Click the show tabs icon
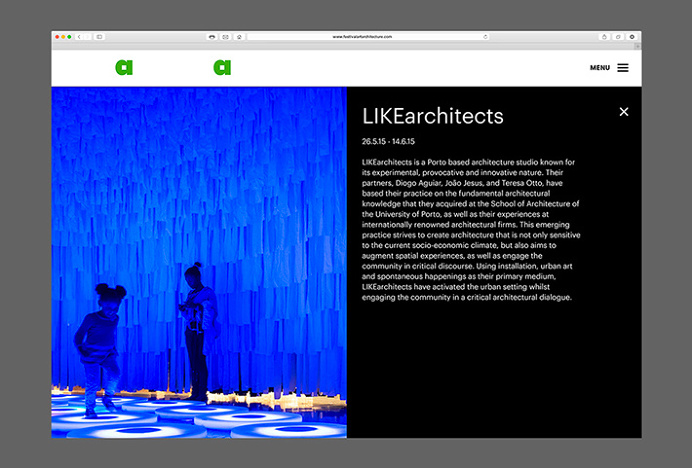Screen dimensions: 692x468 point(618,37)
